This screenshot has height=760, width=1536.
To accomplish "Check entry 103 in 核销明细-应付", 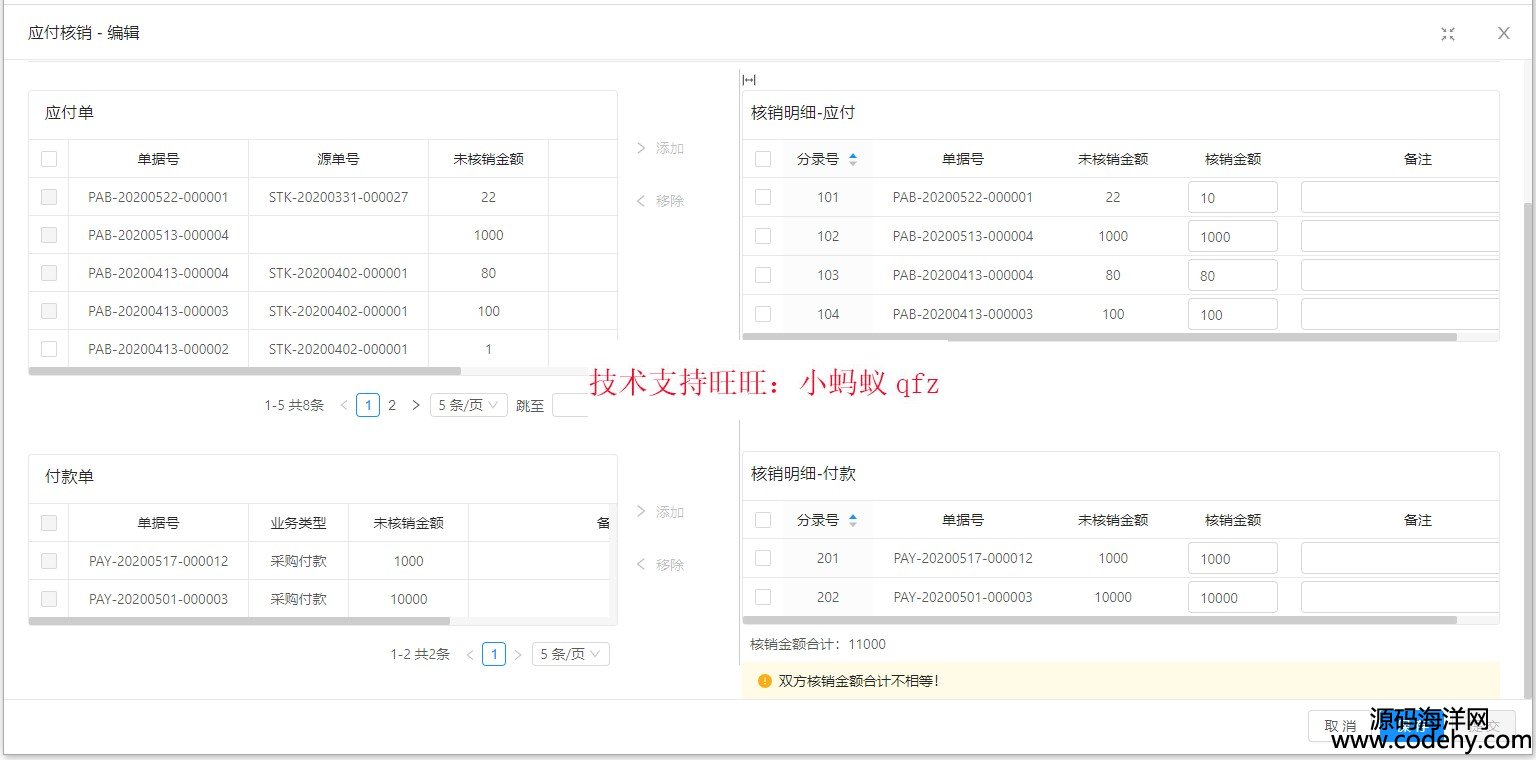I will [763, 275].
